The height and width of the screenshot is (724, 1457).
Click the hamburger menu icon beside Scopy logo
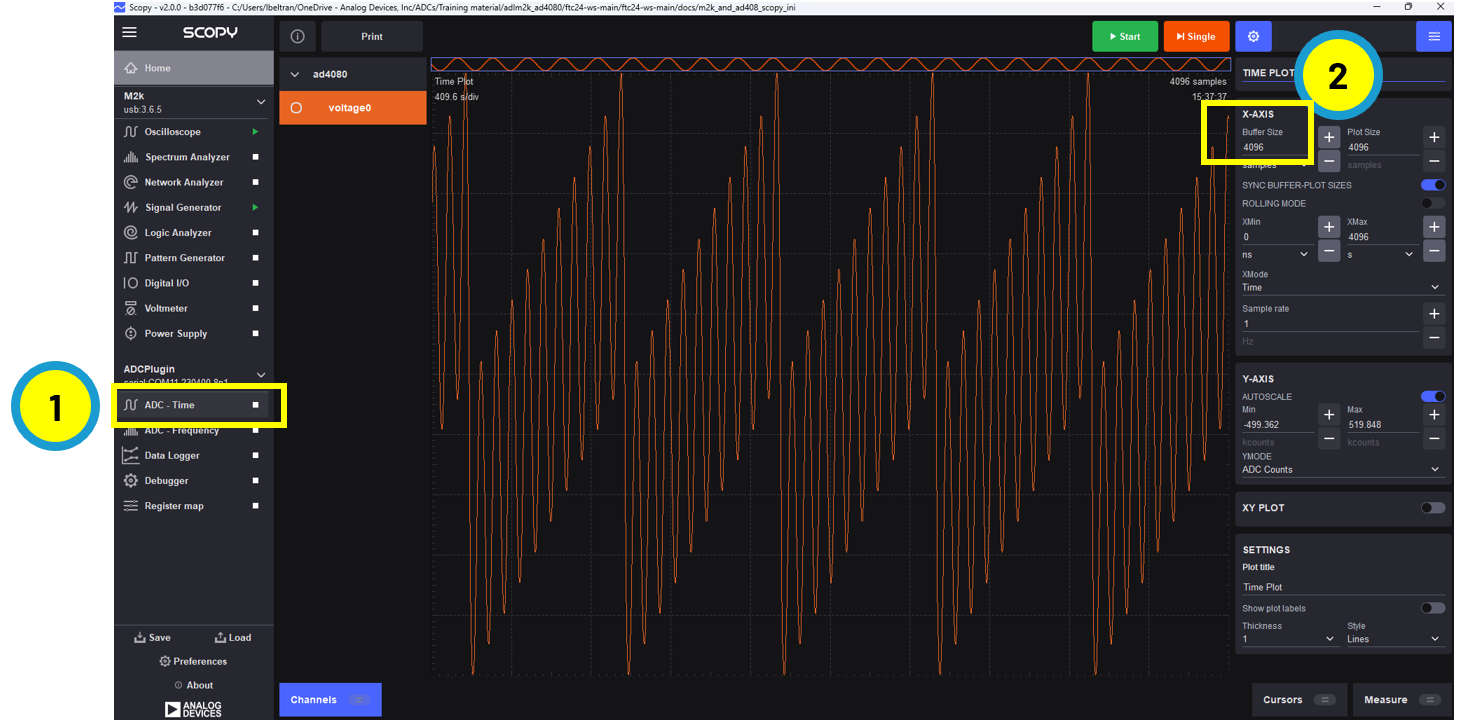point(129,32)
